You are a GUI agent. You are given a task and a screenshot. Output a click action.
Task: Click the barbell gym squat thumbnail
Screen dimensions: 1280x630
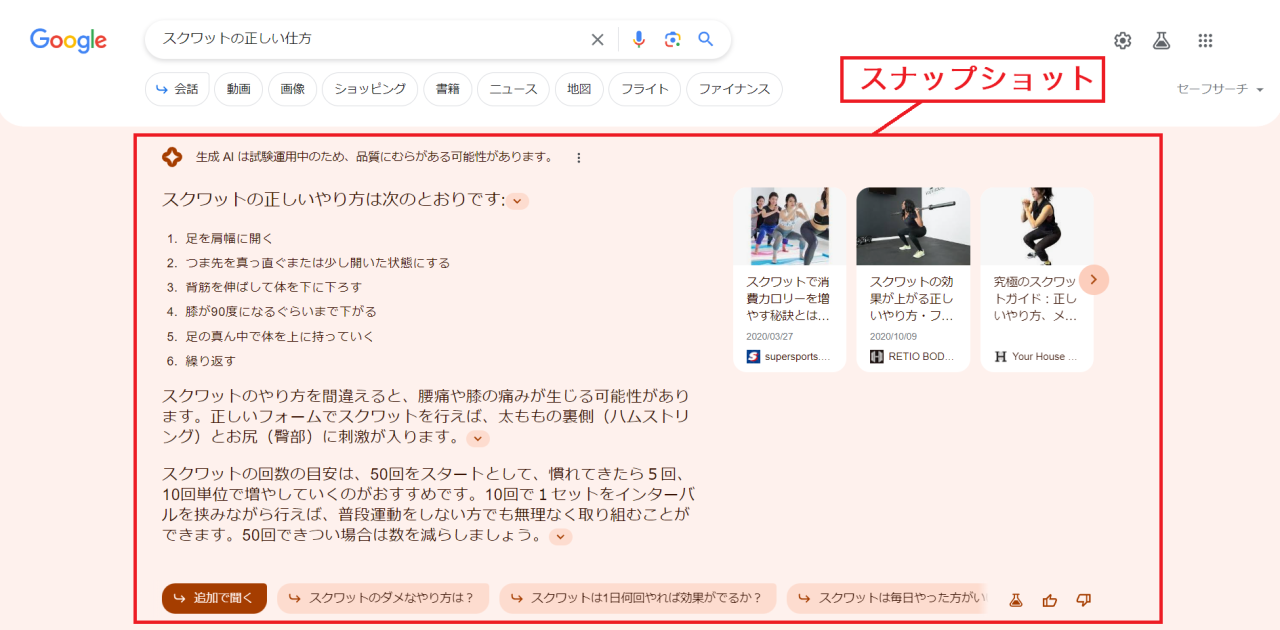(913, 226)
